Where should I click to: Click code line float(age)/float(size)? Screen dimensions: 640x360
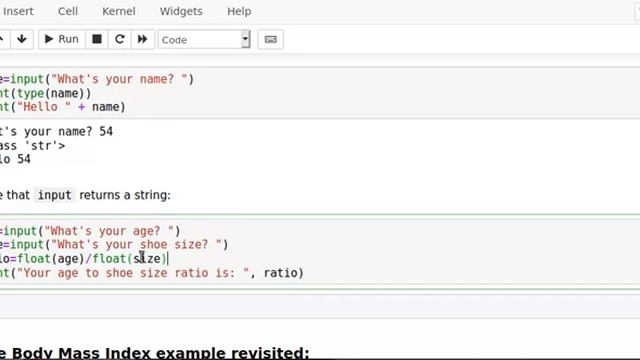[x=84, y=259]
